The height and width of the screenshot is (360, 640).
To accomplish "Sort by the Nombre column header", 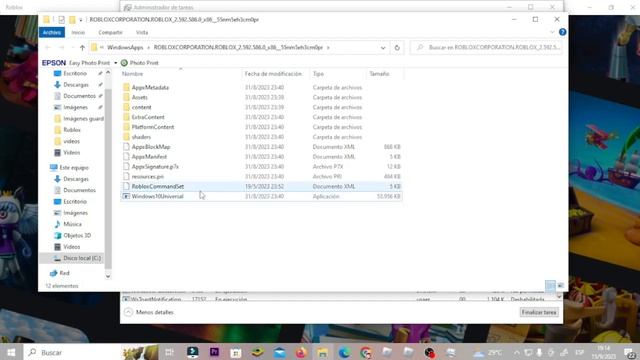I will [133, 74].
